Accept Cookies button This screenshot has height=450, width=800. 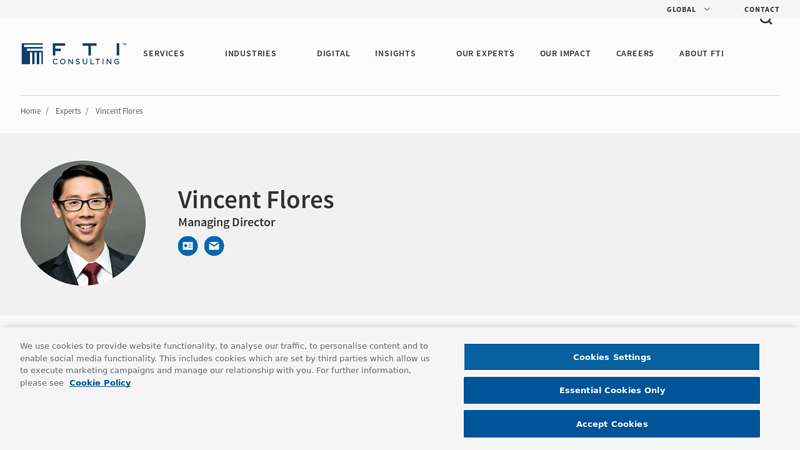612,423
